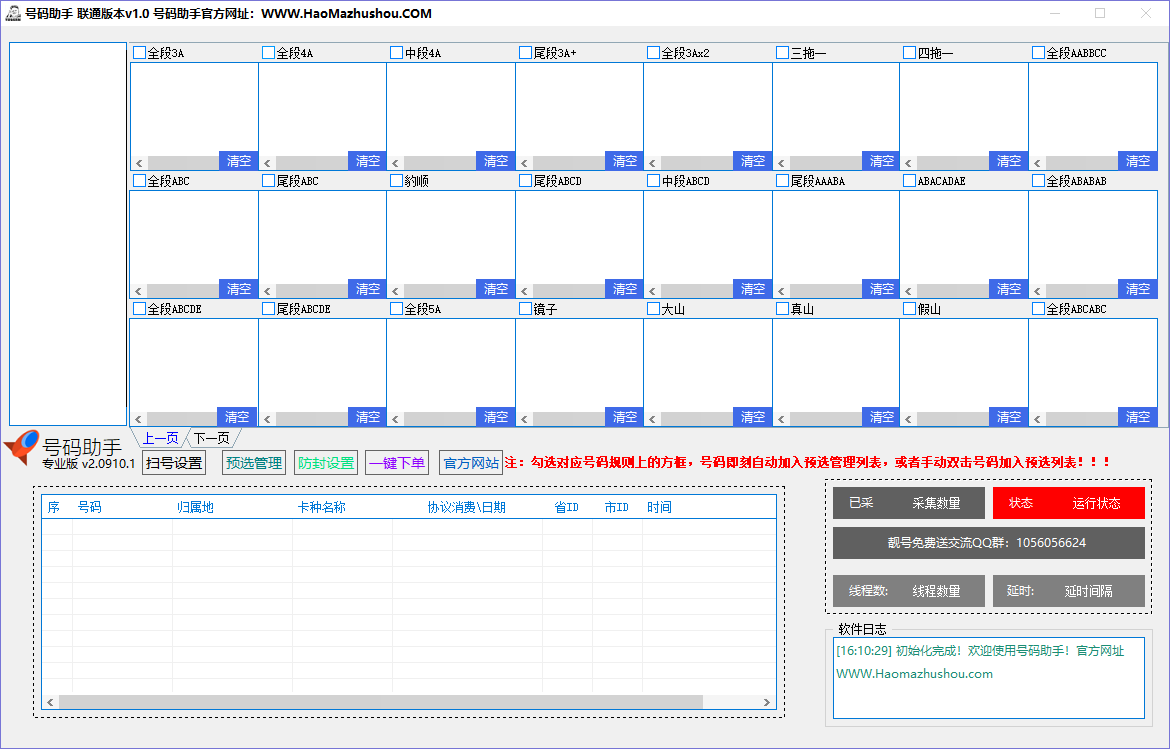Viewport: 1170px width, 749px height.
Task: Open 扫号设置 settings
Action: coord(174,463)
